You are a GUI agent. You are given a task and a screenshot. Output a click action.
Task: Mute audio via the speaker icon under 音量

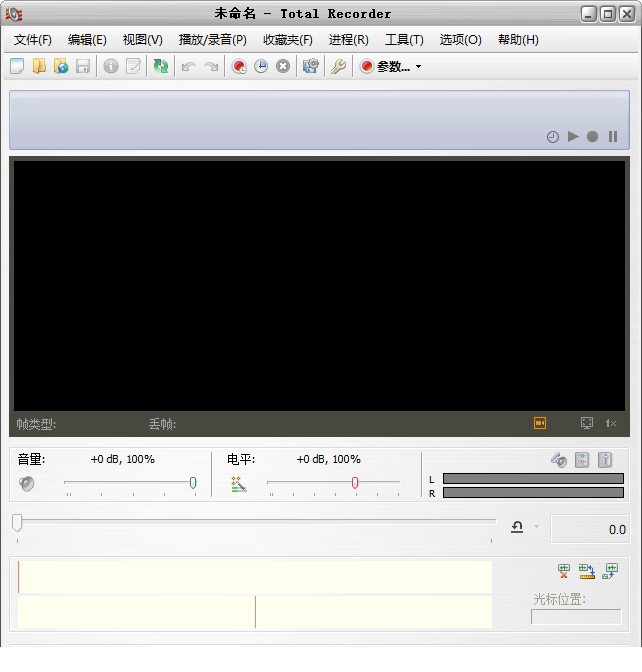coord(27,483)
